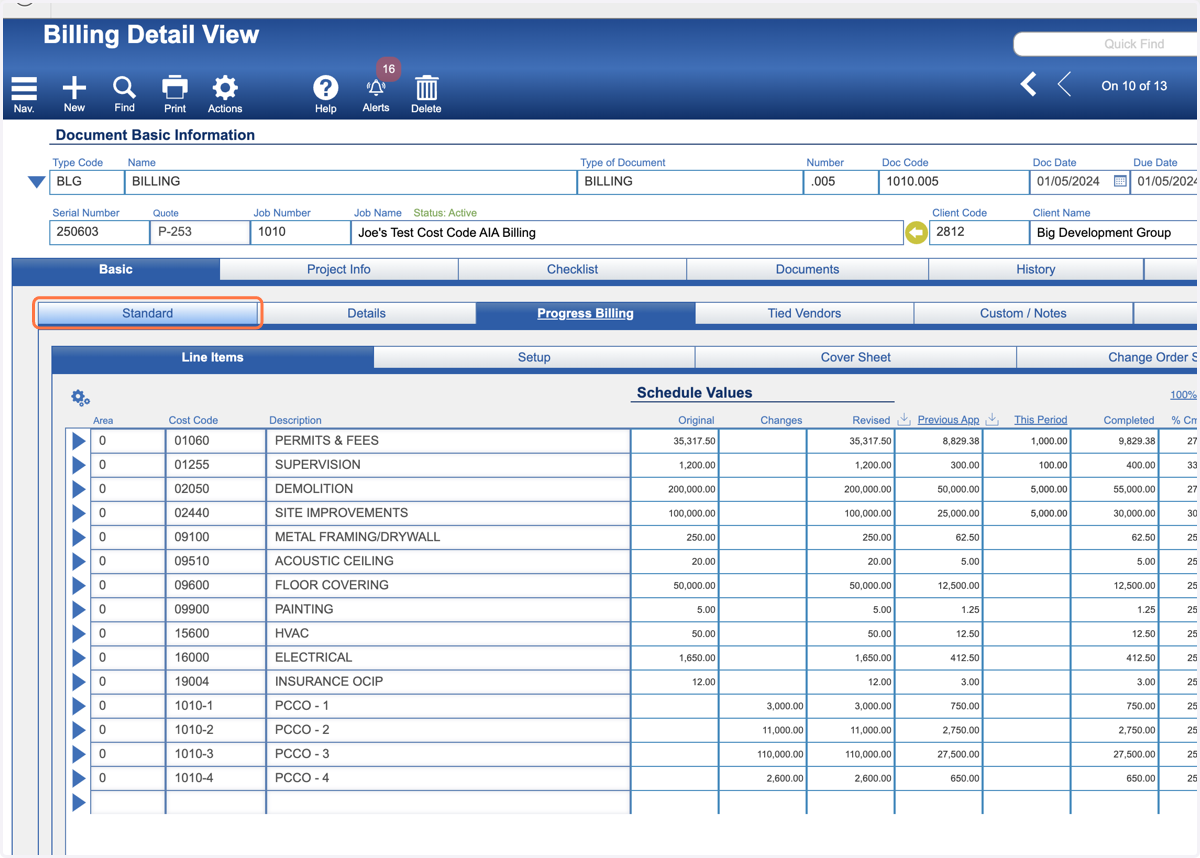Image resolution: width=1200 pixels, height=858 pixels.
Task: Go to first record bold arrow
Action: 1028,85
